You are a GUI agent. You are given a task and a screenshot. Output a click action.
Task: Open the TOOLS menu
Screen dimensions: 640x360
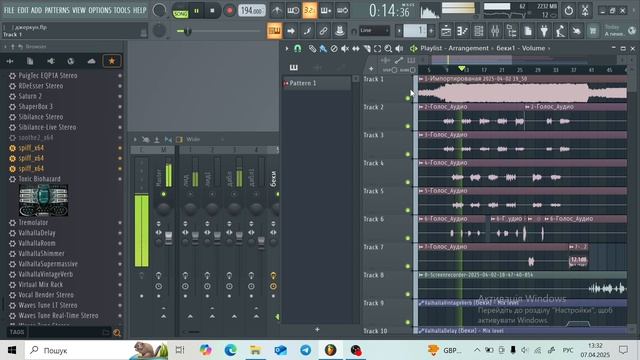(x=122, y=10)
